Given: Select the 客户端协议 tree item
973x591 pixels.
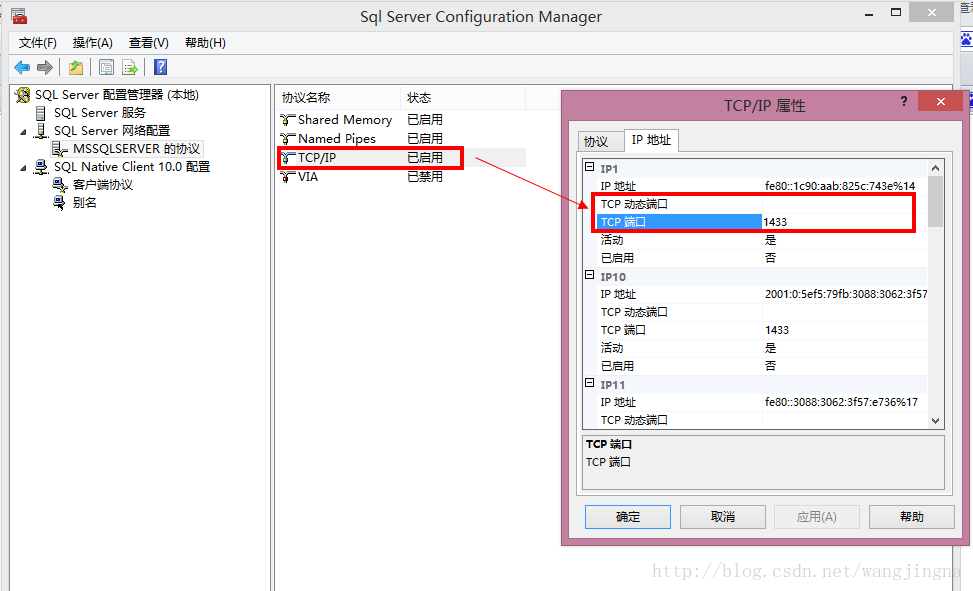Looking at the screenshot, I should [x=103, y=185].
